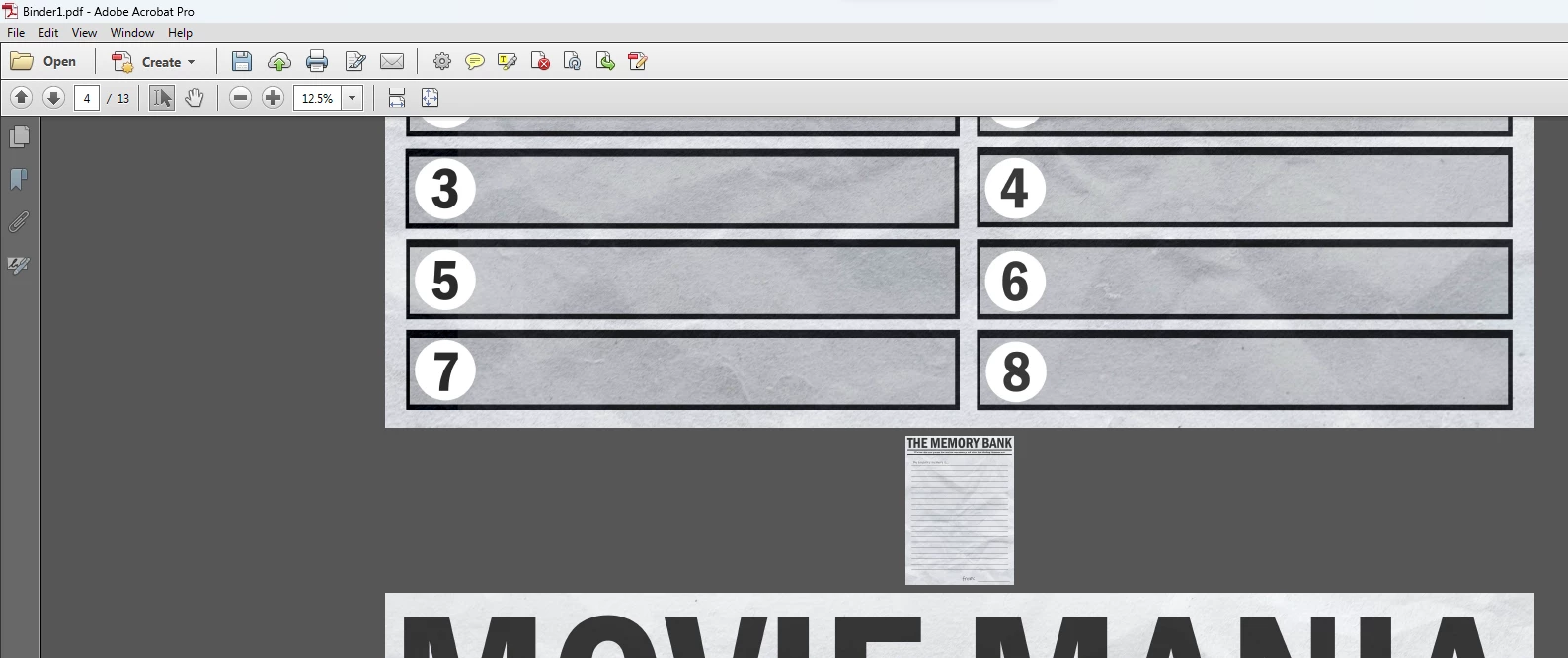Open the Edit menu
1568x658 pixels.
point(48,33)
